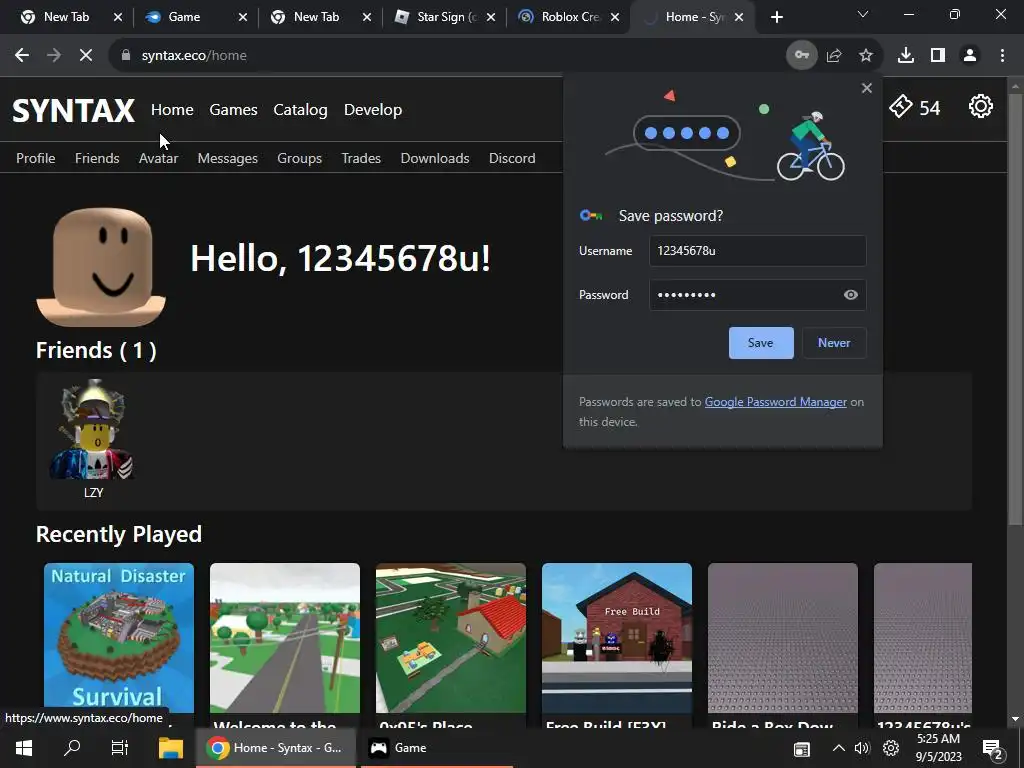The image size is (1024, 768).
Task: Click the tray news widget icon
Action: point(801,750)
